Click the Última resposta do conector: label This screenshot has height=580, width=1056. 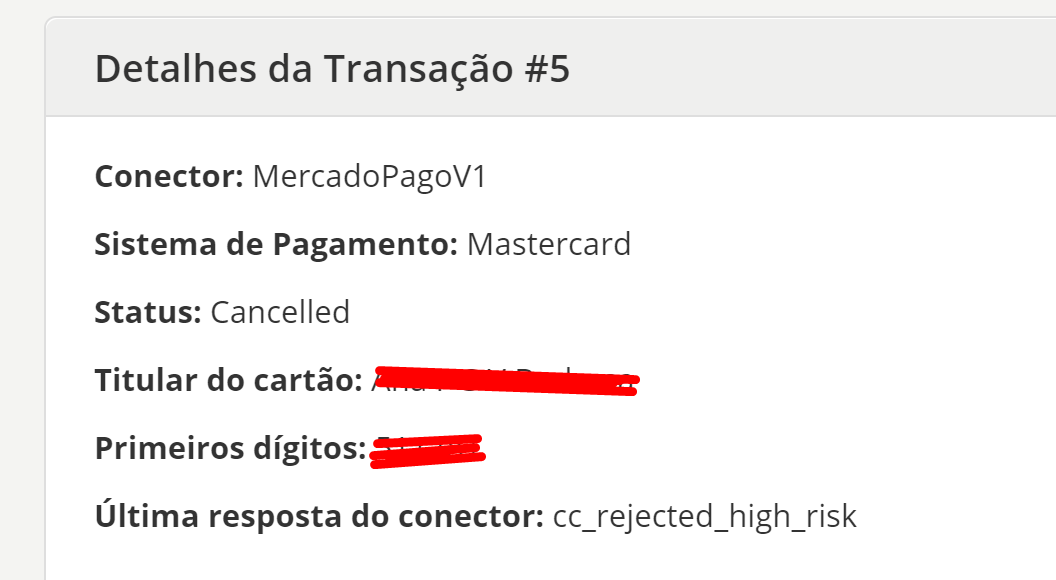(x=319, y=516)
